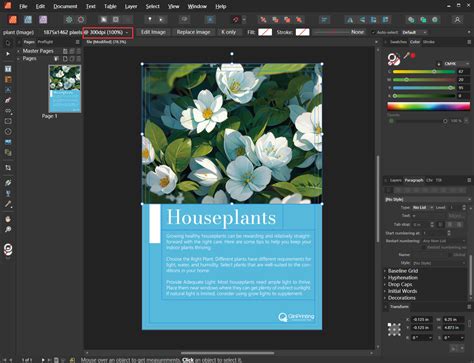The height and width of the screenshot is (363, 474).
Task: Open the Window menu
Action: [x=197, y=6]
